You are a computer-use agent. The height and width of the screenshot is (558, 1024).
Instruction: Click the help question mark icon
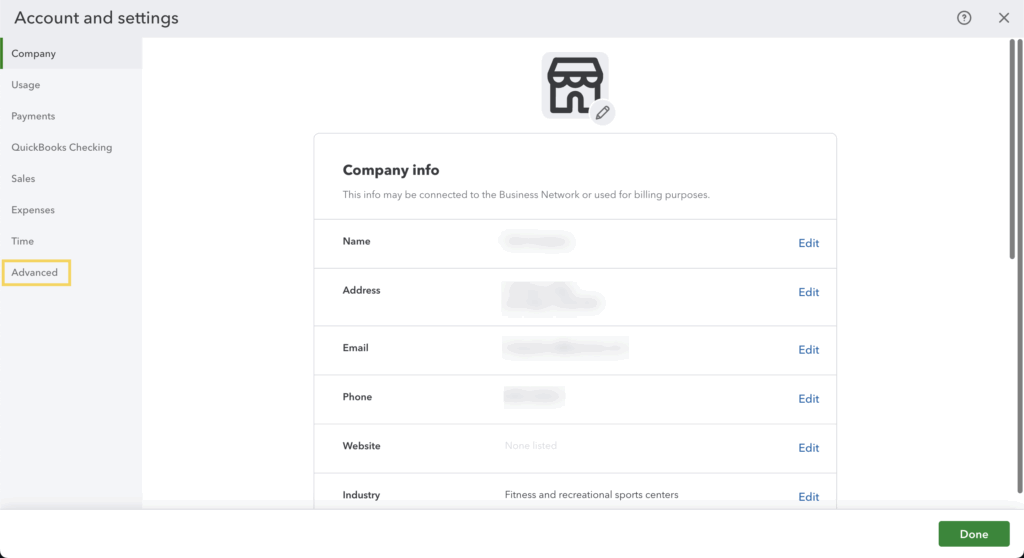[x=964, y=18]
